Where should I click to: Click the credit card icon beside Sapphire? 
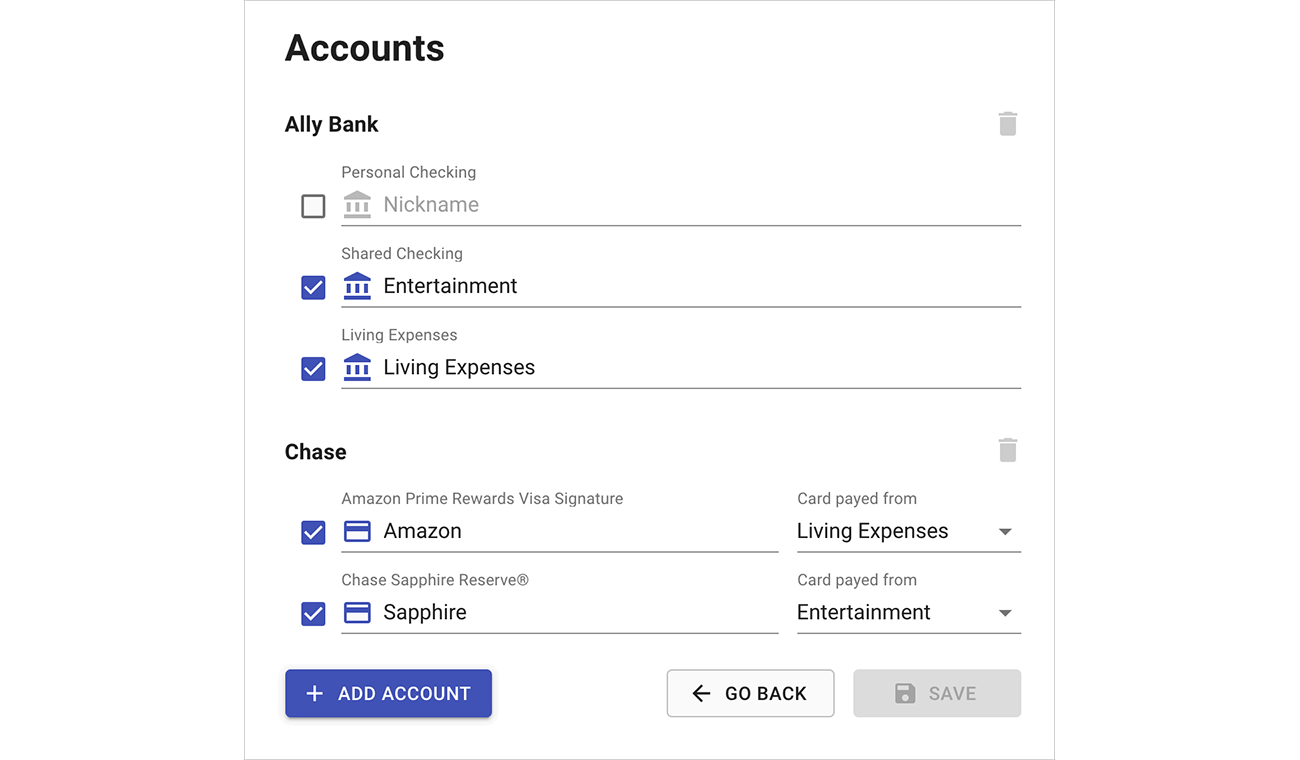357,612
